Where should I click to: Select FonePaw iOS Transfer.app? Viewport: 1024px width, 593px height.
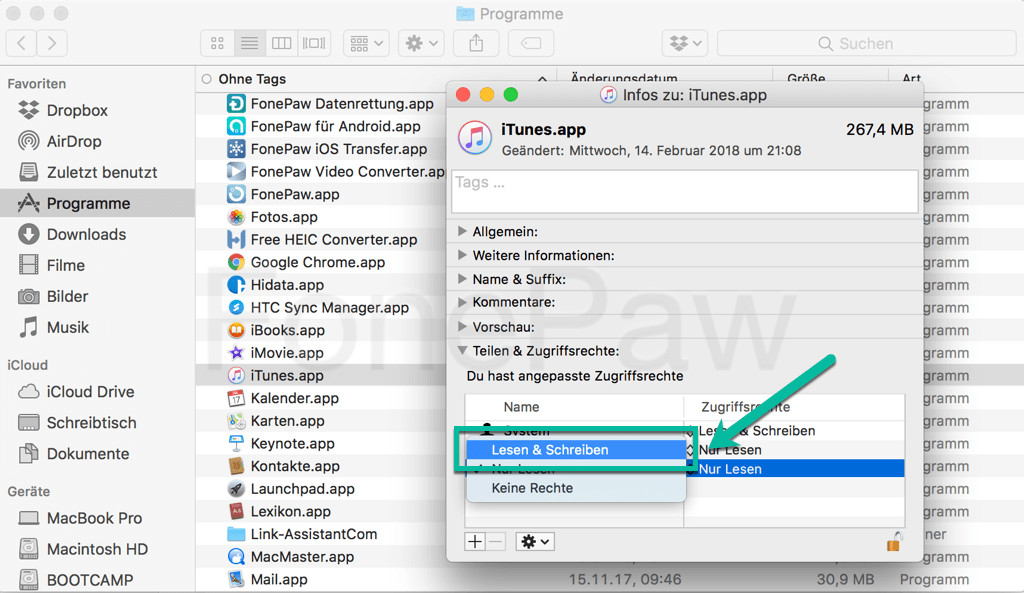[338, 149]
